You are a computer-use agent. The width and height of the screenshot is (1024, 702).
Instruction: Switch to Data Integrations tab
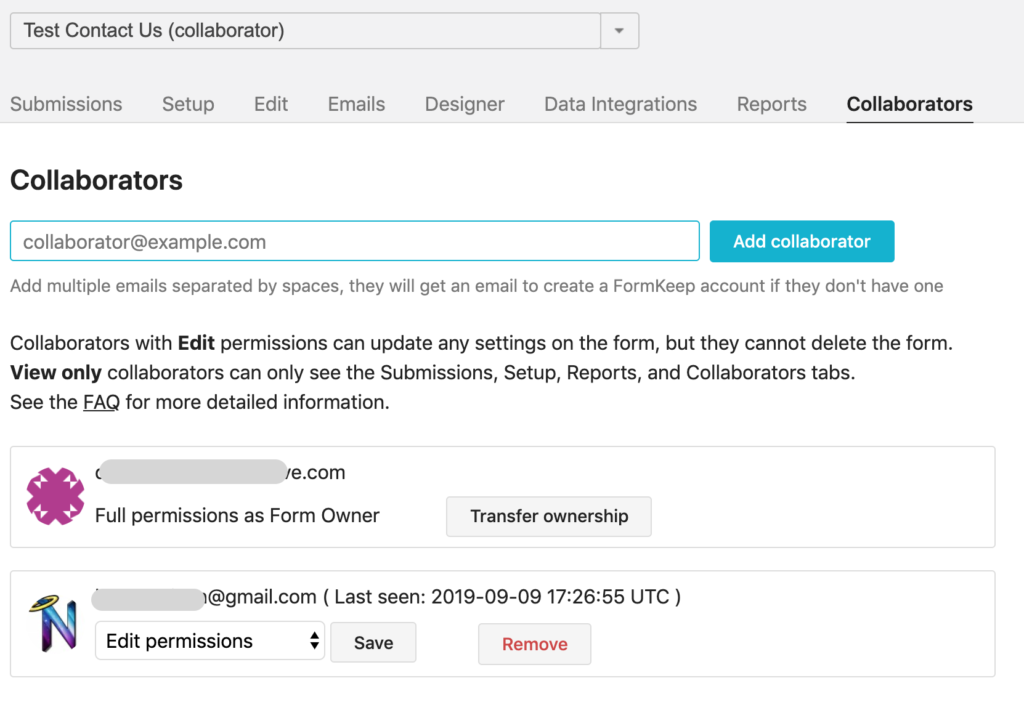pos(620,104)
